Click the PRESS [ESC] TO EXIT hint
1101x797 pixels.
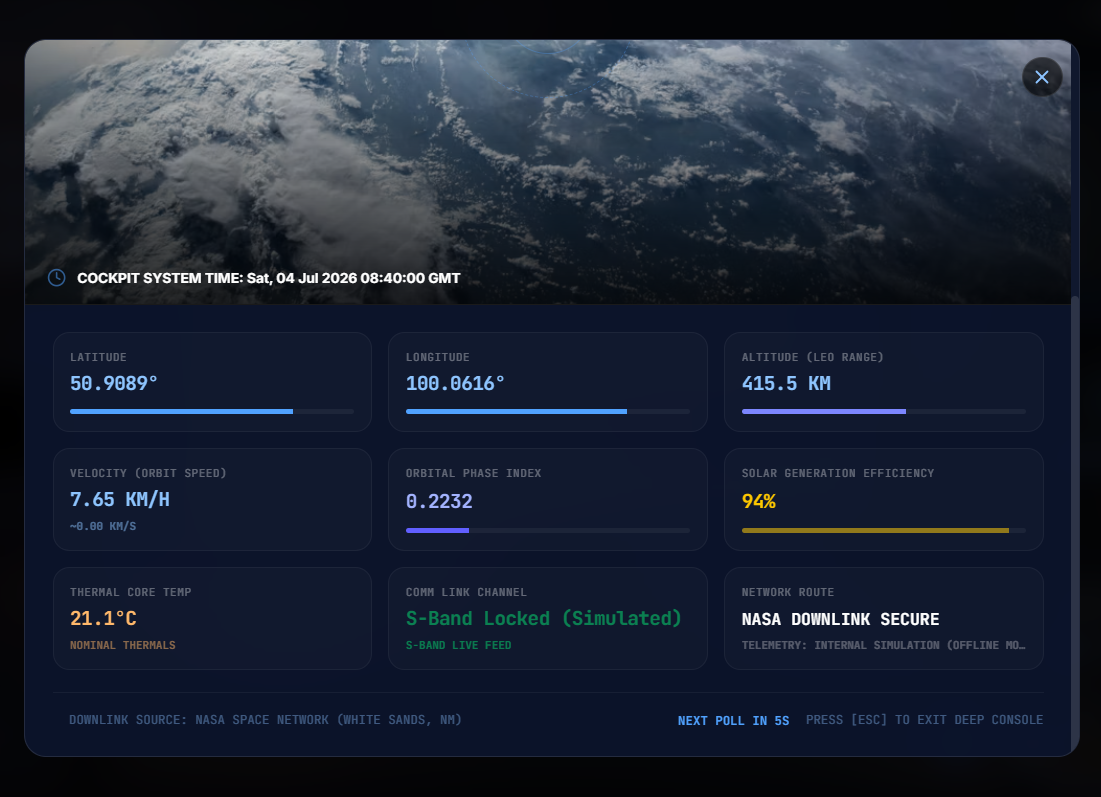point(924,720)
